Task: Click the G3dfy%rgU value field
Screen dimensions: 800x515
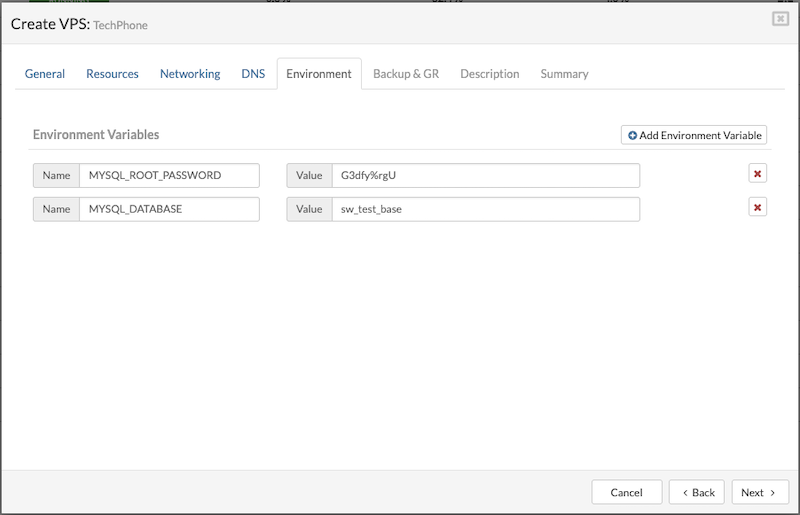Action: pos(485,176)
